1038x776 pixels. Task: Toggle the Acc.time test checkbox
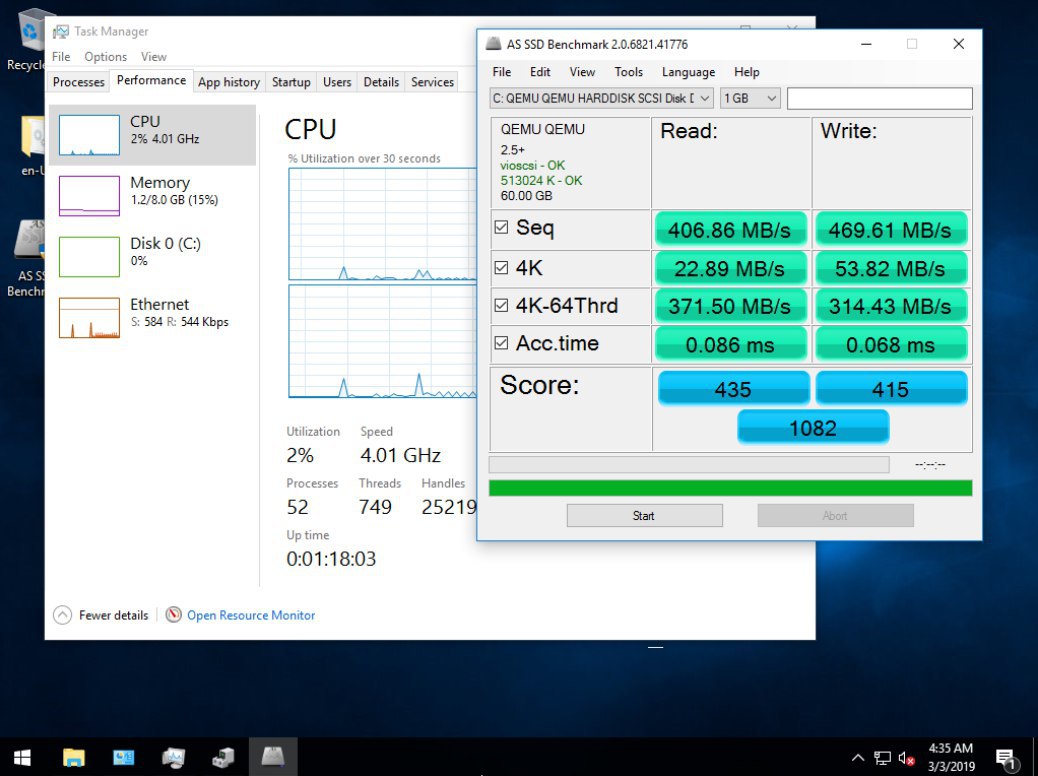501,344
